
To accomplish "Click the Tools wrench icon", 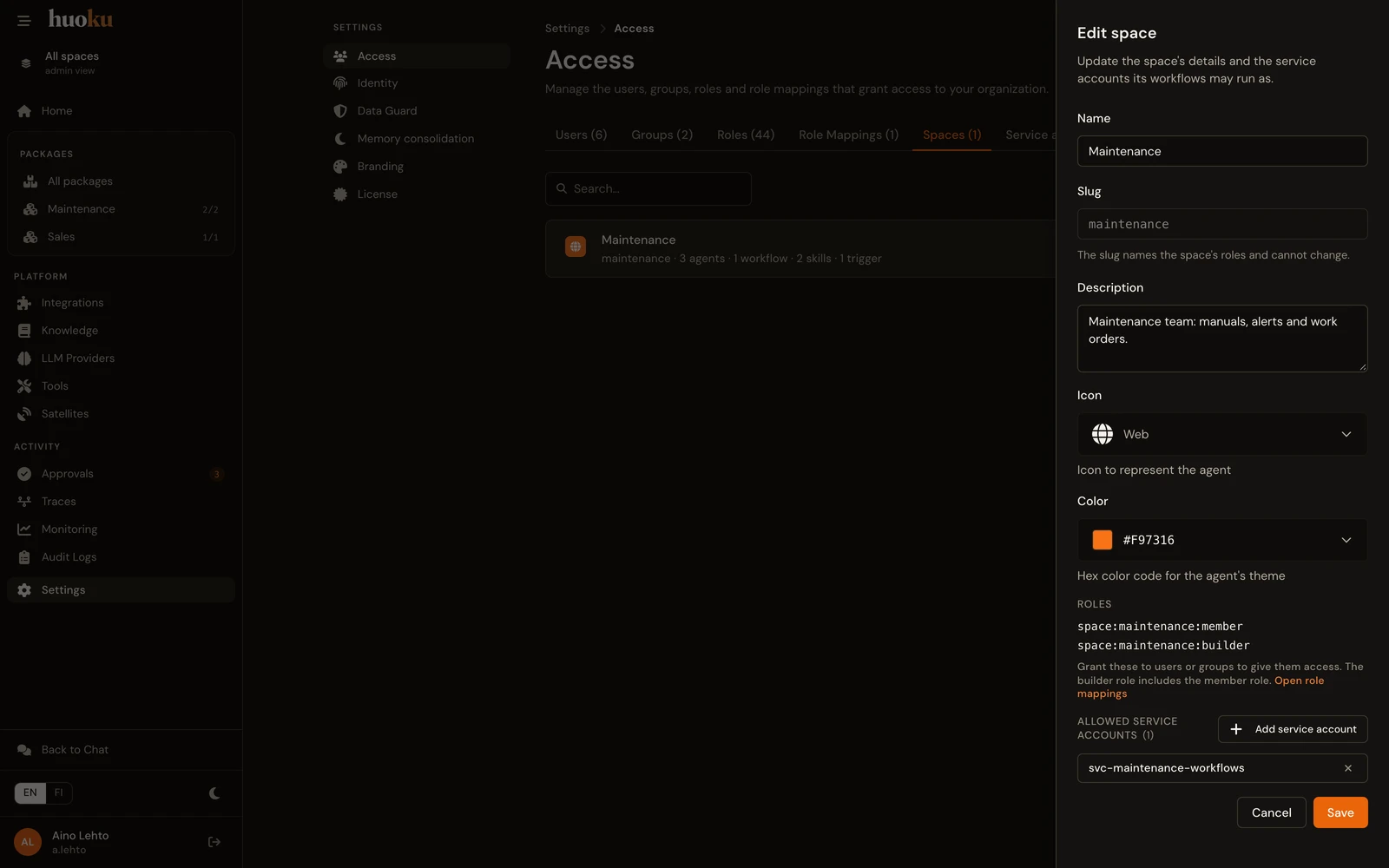I will pyautogui.click(x=24, y=386).
